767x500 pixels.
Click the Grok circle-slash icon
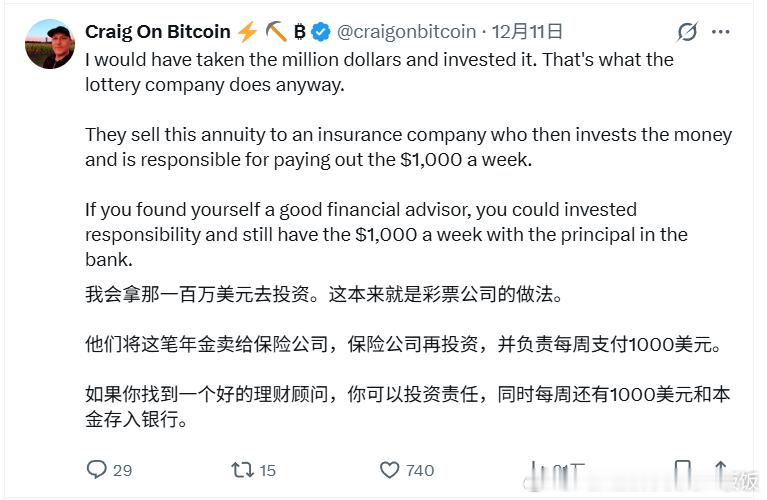[x=687, y=32]
